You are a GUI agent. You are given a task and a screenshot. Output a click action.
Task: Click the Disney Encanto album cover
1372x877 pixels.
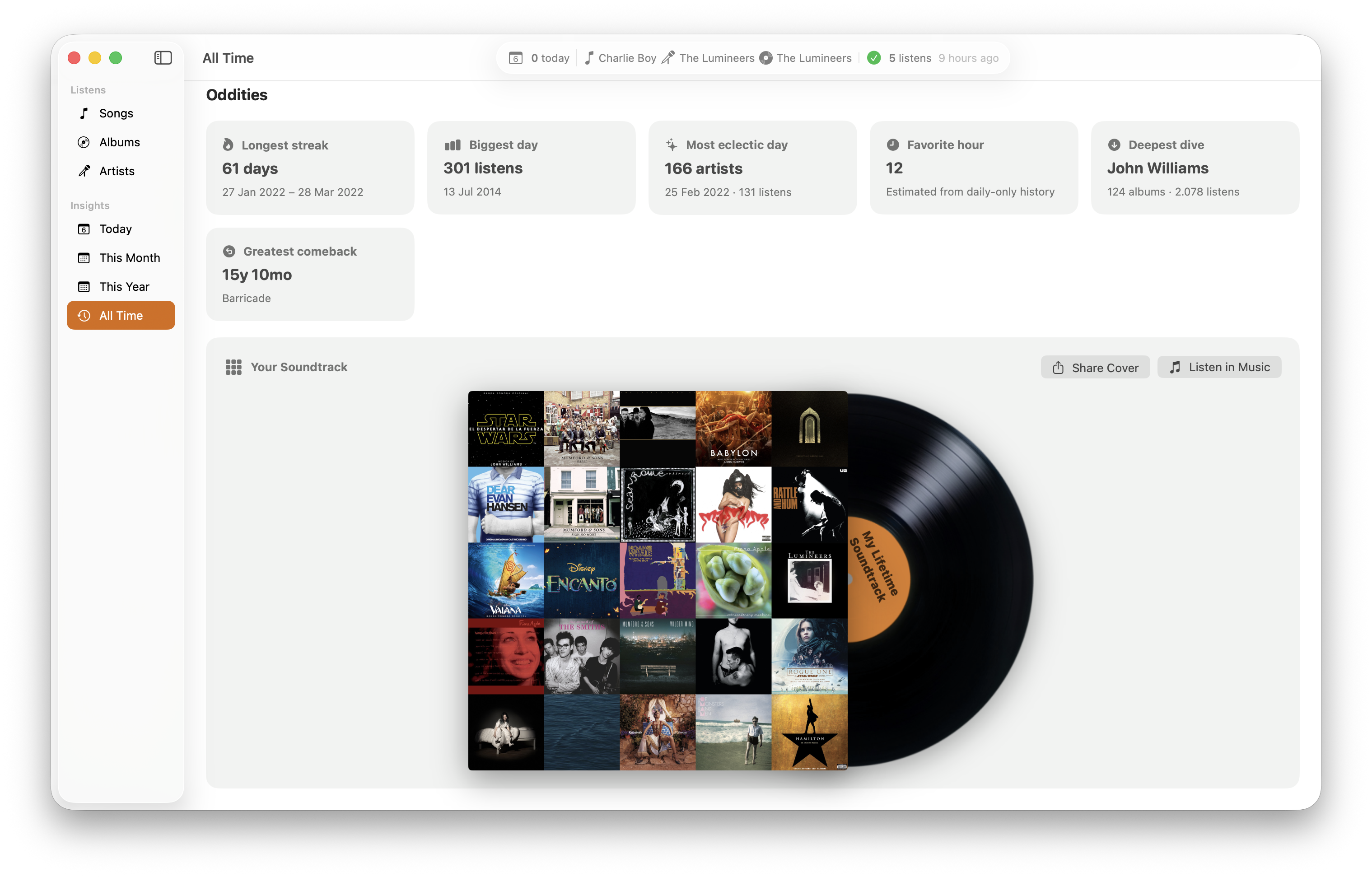[582, 580]
